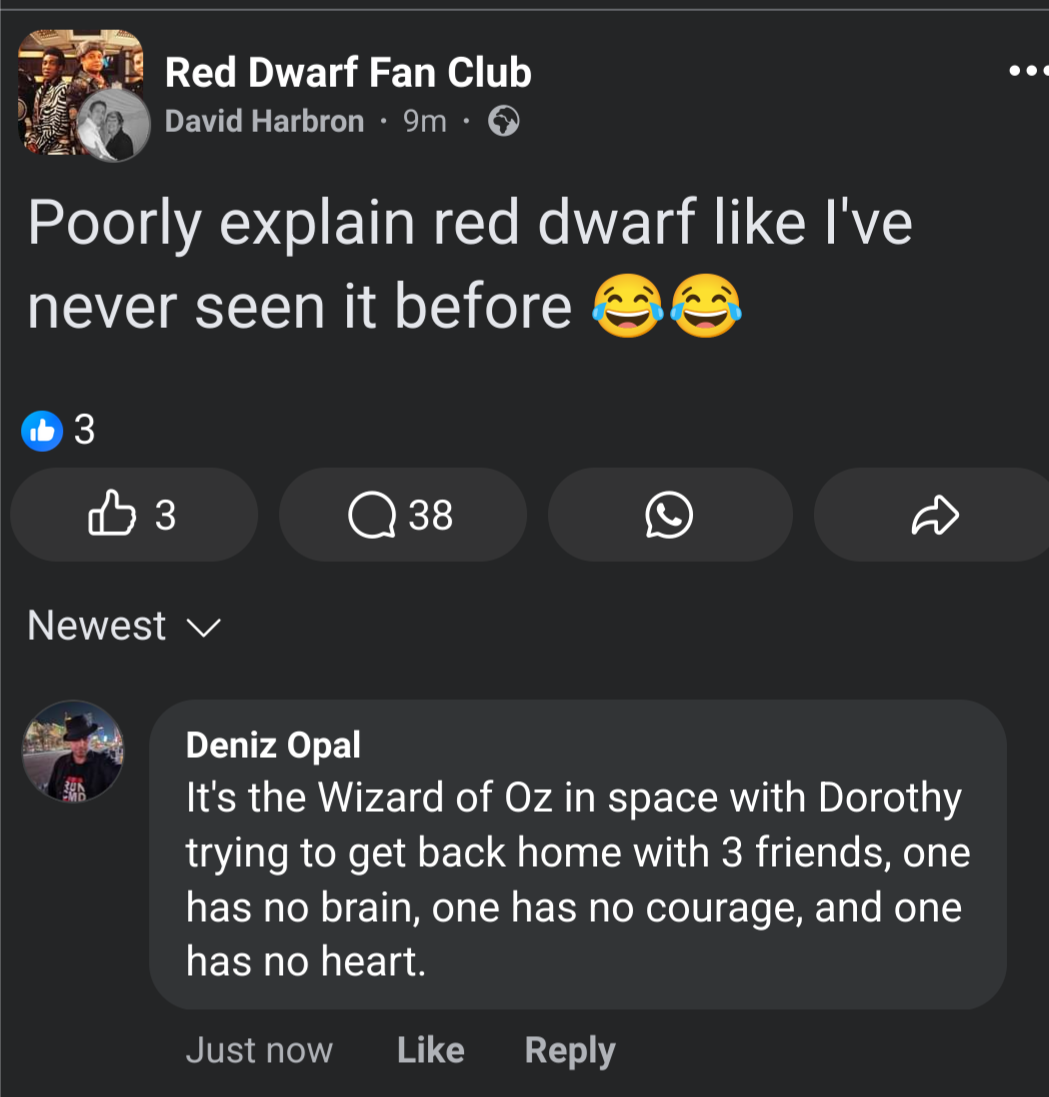The height and width of the screenshot is (1097, 1049).
Task: Expand the Newest comment sort dropdown
Action: 123,626
